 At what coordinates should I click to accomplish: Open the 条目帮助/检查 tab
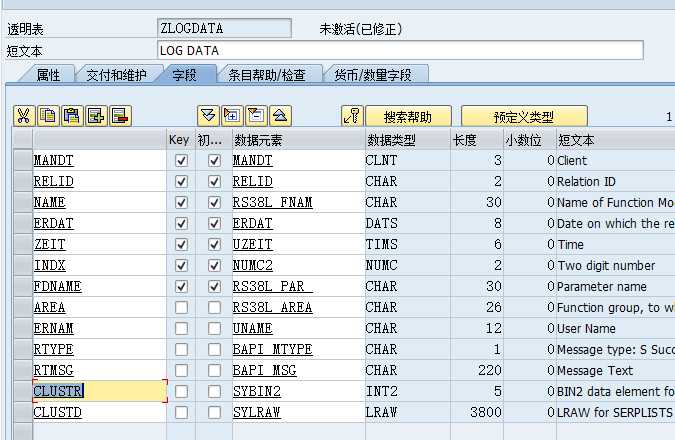(x=267, y=75)
